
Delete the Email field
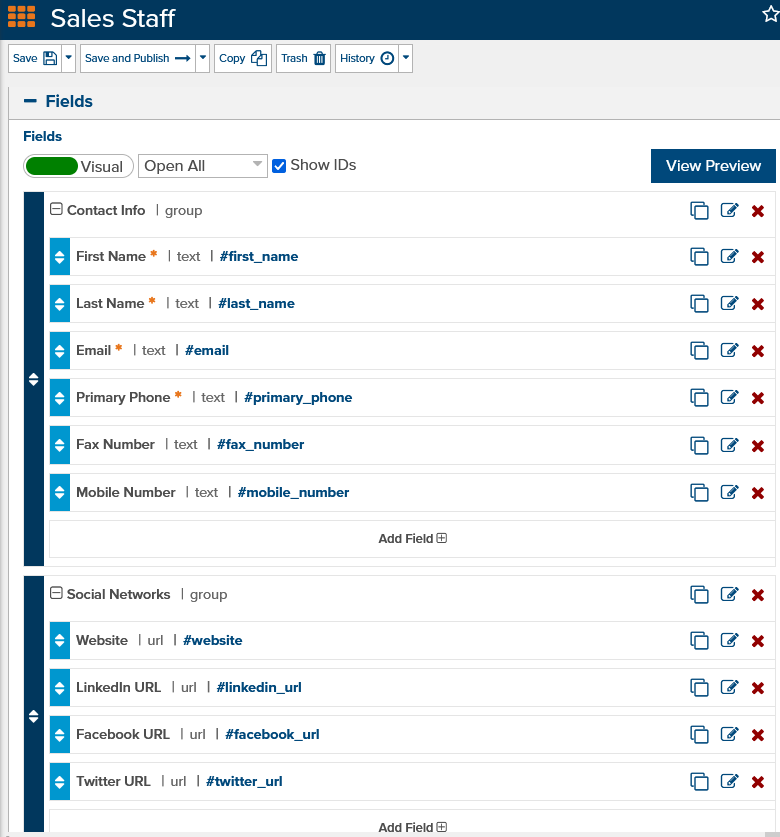(758, 351)
